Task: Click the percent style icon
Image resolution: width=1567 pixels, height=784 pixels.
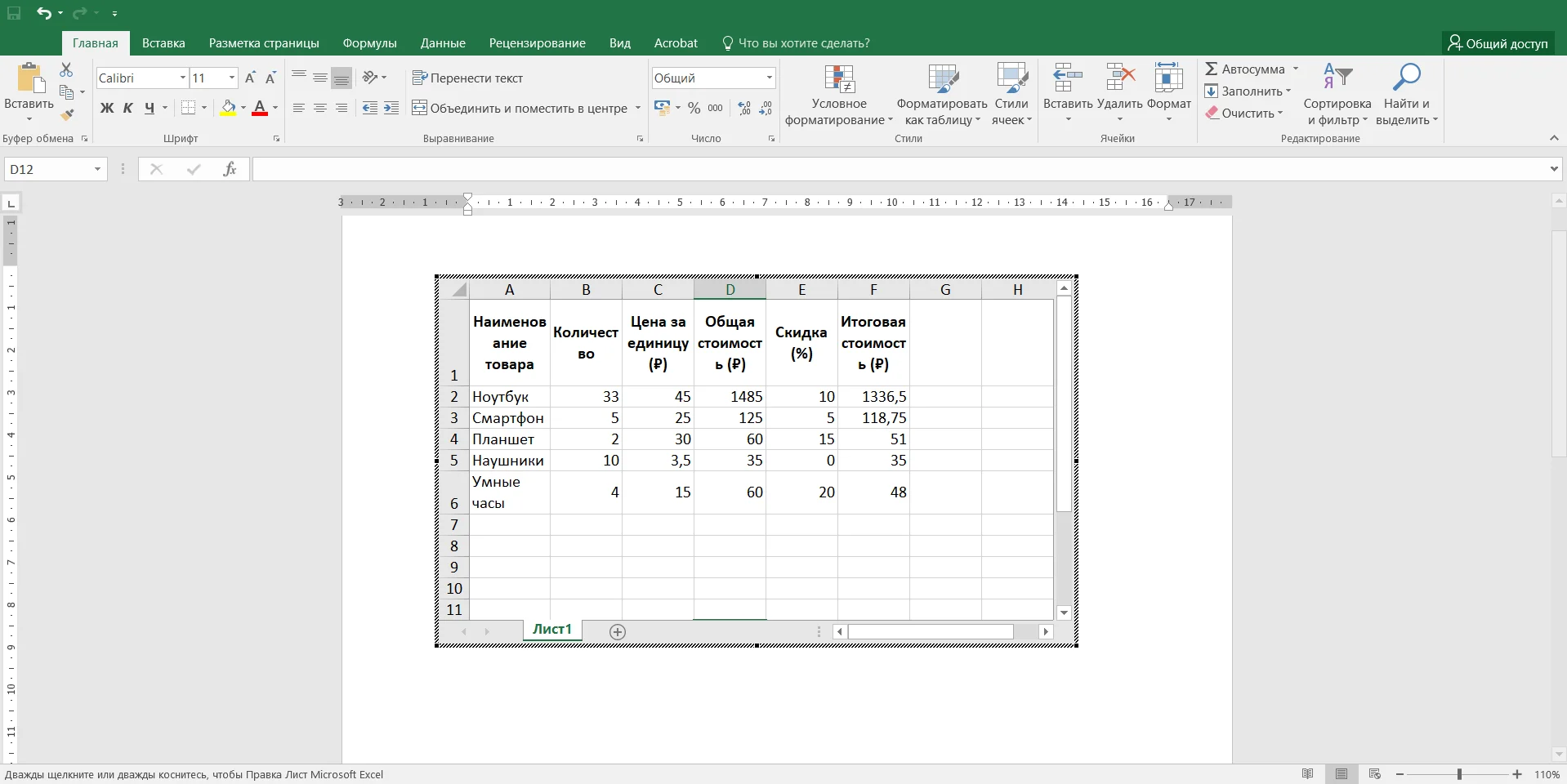Action: [x=694, y=108]
